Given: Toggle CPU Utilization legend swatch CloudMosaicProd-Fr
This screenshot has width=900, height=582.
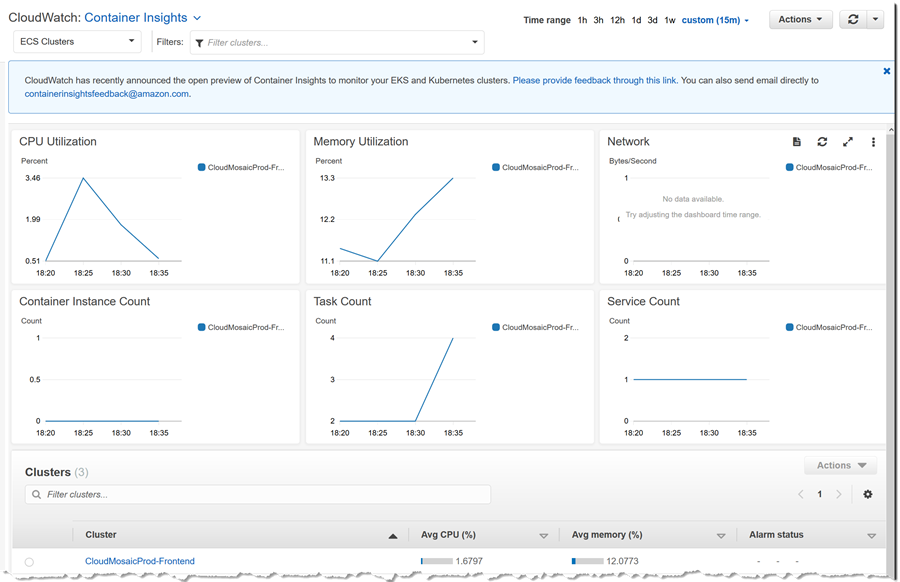Looking at the screenshot, I should [x=201, y=167].
